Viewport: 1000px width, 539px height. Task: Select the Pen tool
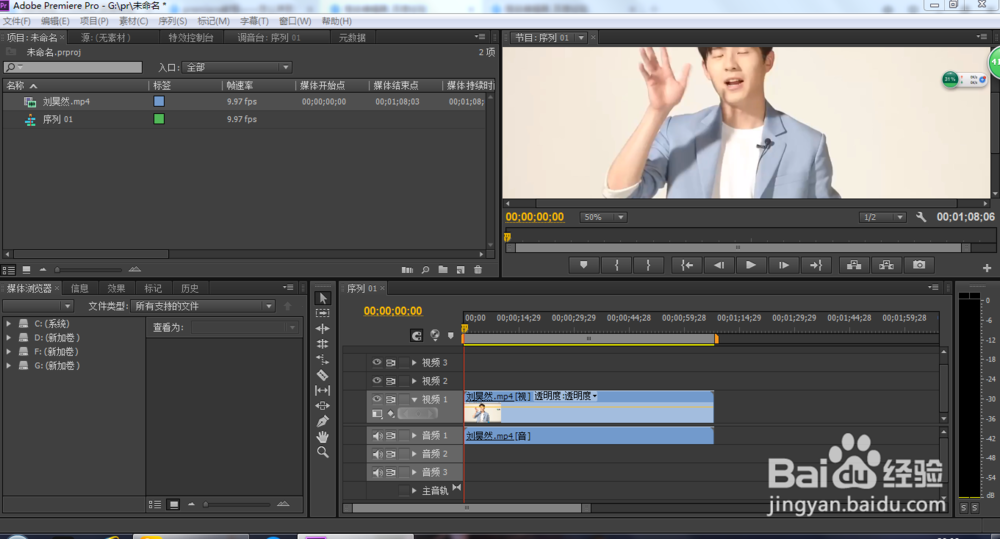323,421
